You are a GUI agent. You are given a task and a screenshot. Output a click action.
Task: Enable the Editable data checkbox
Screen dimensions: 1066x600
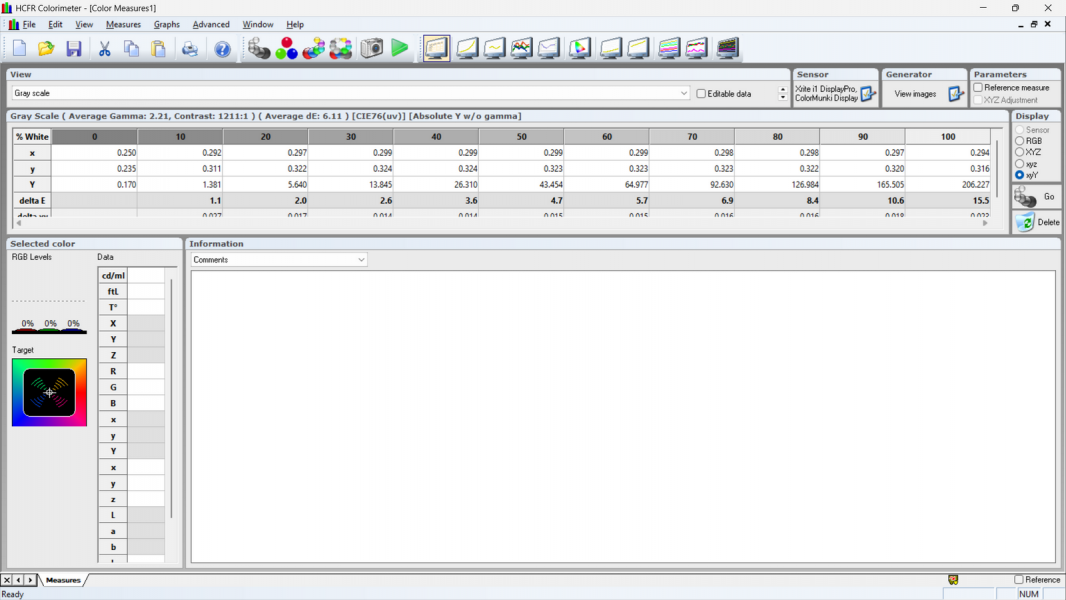(701, 94)
